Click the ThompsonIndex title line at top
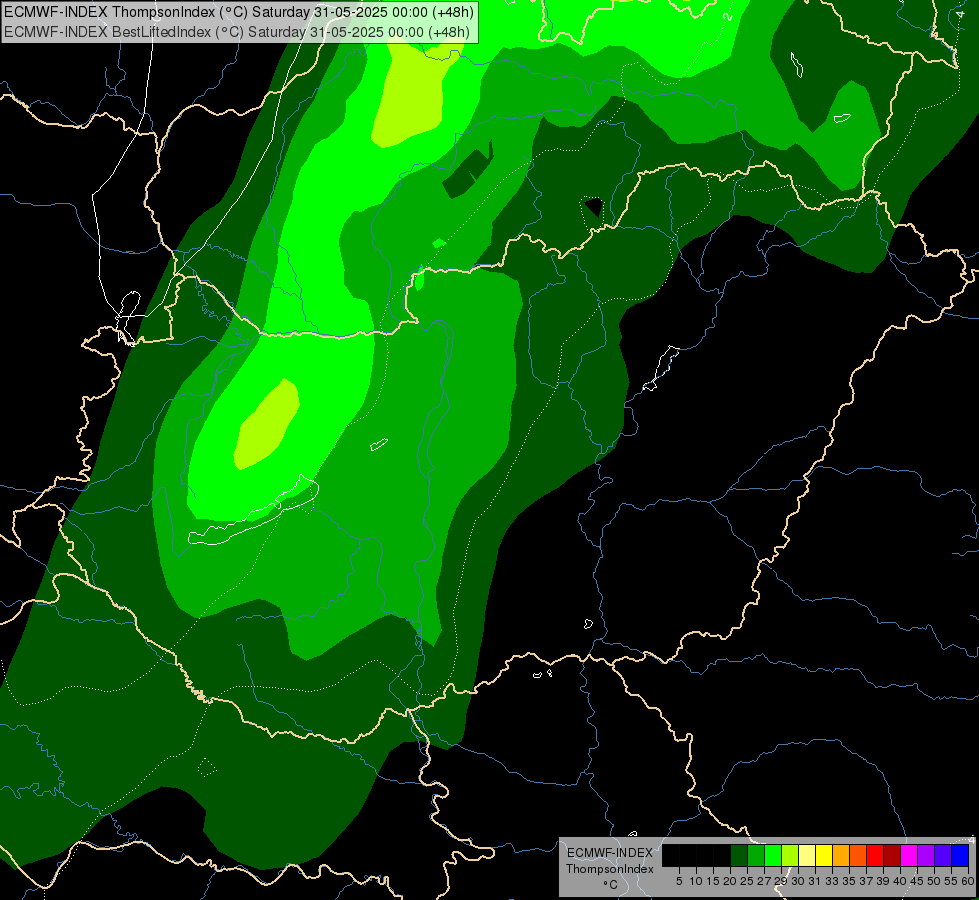The image size is (979, 900). click(x=239, y=12)
